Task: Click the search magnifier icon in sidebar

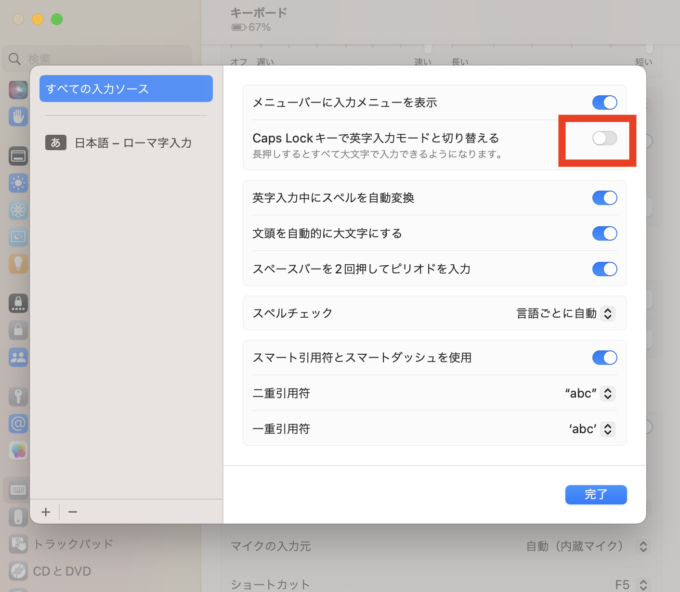Action: pyautogui.click(x=15, y=59)
